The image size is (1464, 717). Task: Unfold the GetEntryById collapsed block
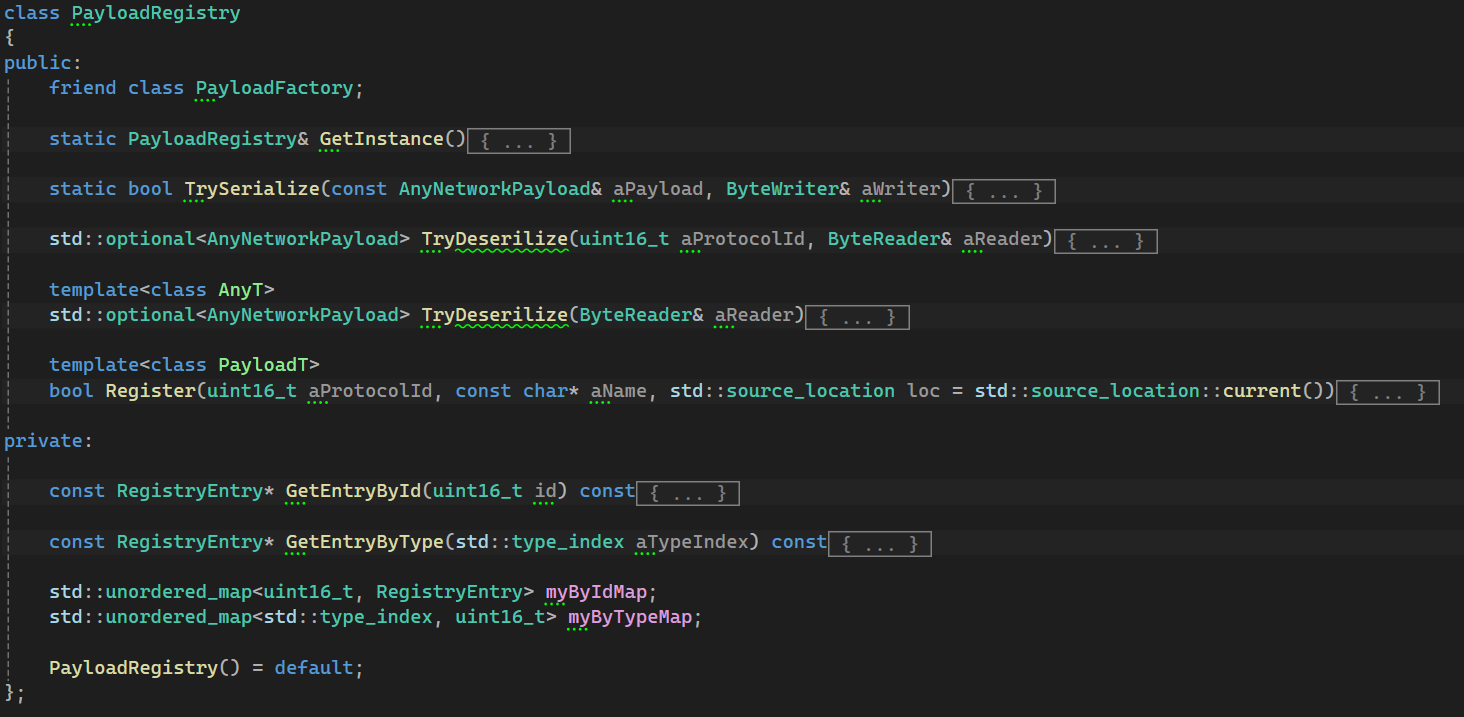click(x=688, y=493)
